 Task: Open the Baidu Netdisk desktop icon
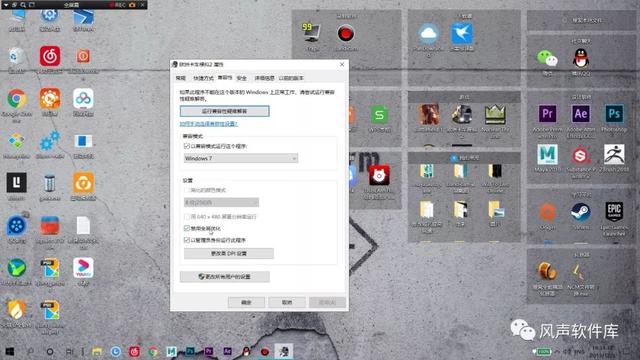(x=83, y=99)
